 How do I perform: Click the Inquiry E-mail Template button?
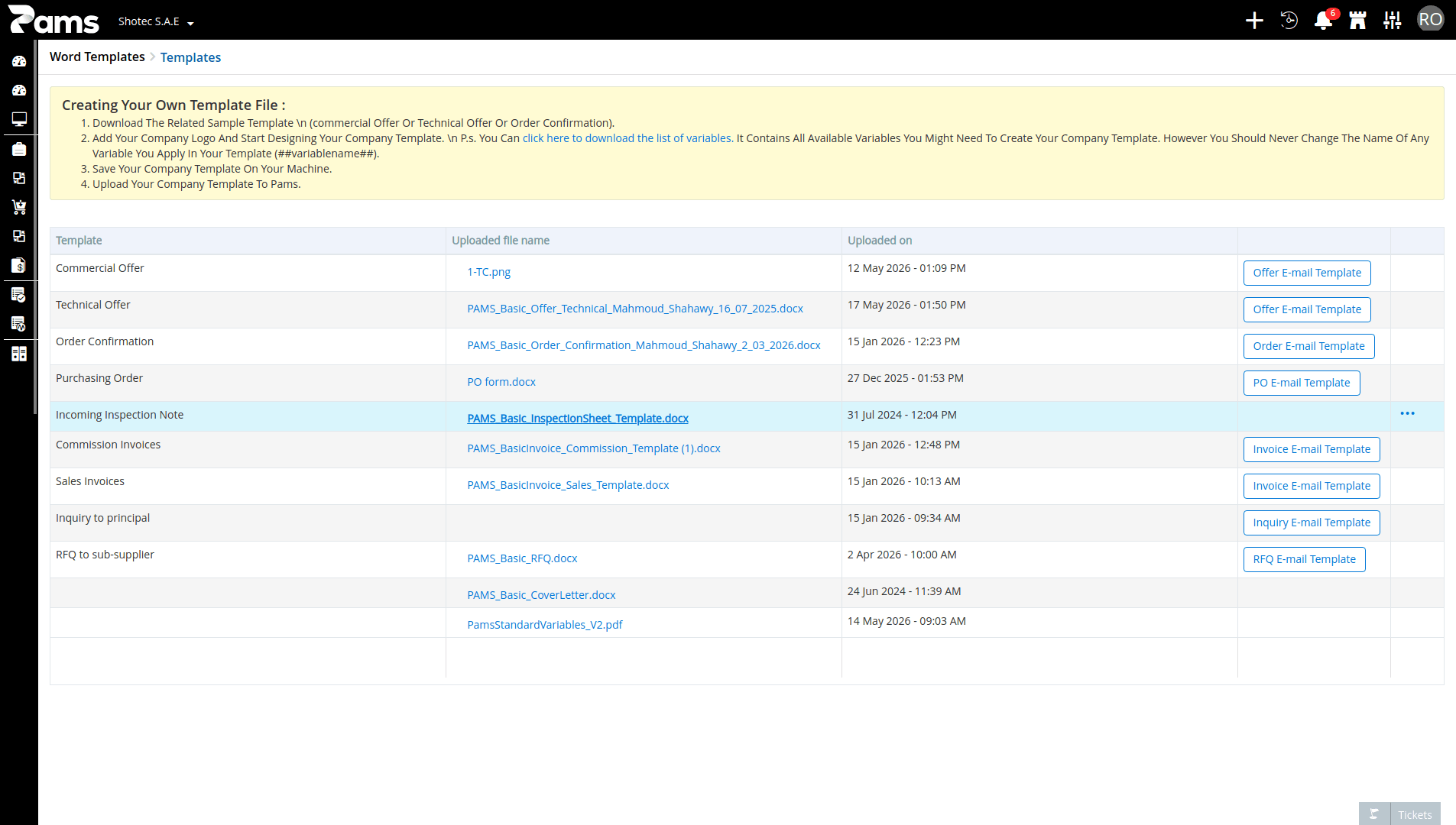click(1312, 522)
